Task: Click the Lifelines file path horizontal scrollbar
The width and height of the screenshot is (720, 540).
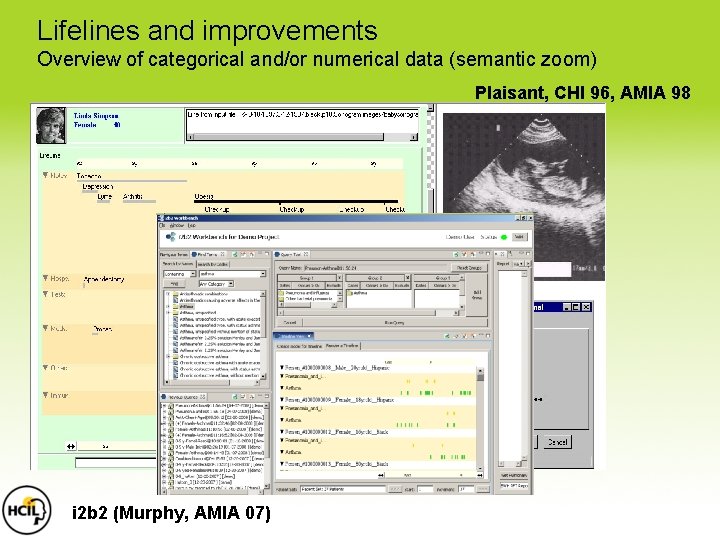Action: (302, 137)
